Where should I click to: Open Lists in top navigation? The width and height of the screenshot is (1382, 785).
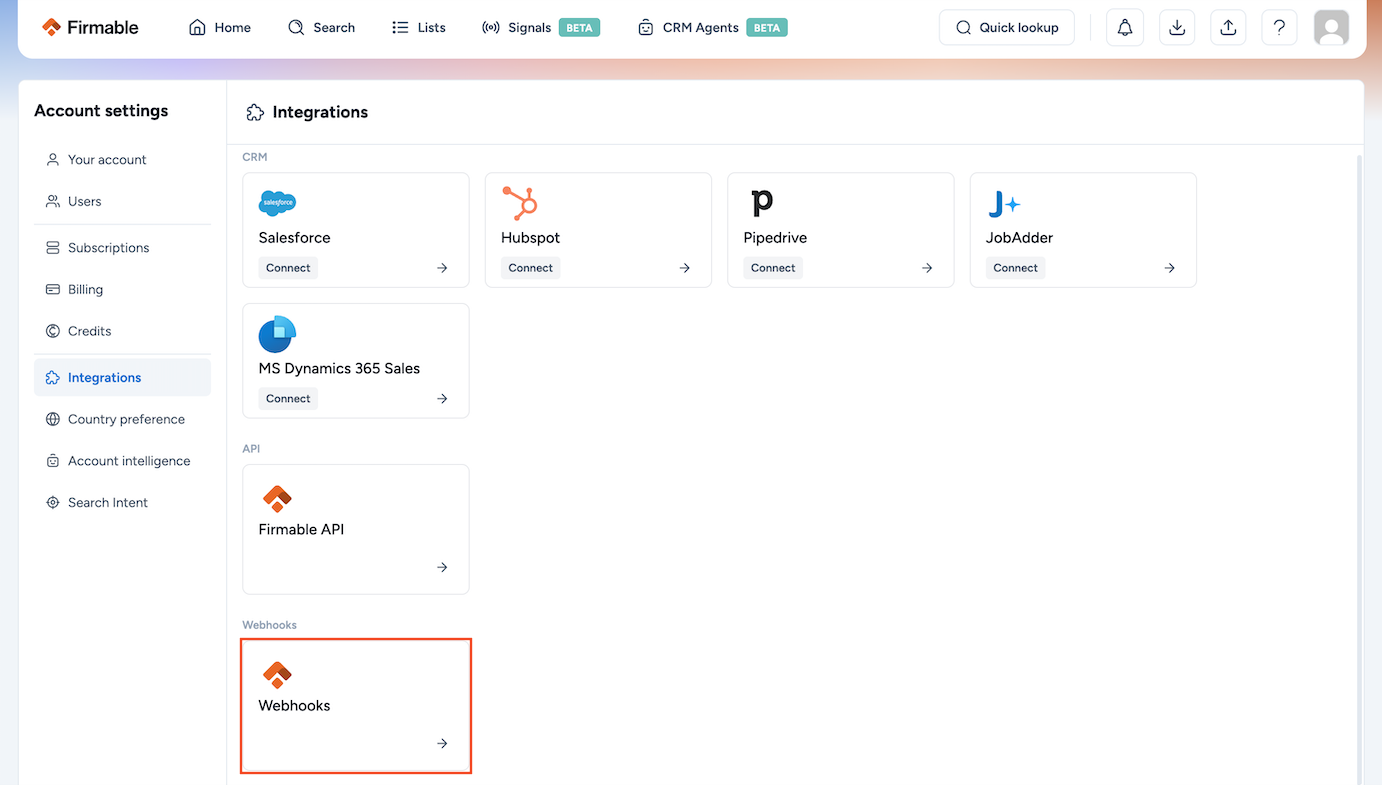419,27
